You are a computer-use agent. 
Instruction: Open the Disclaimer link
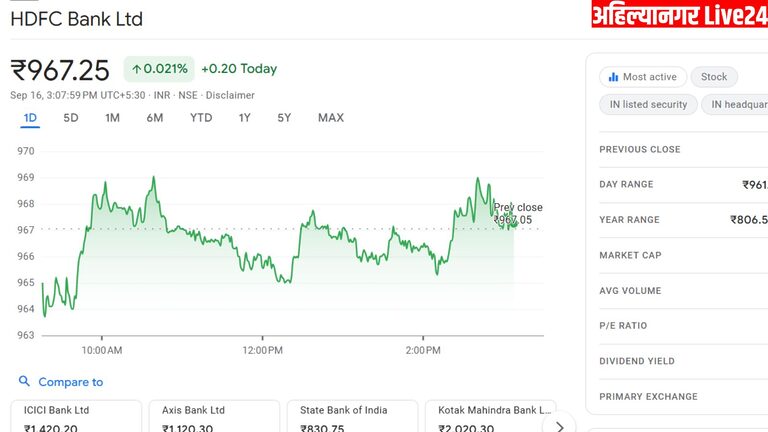click(x=230, y=95)
